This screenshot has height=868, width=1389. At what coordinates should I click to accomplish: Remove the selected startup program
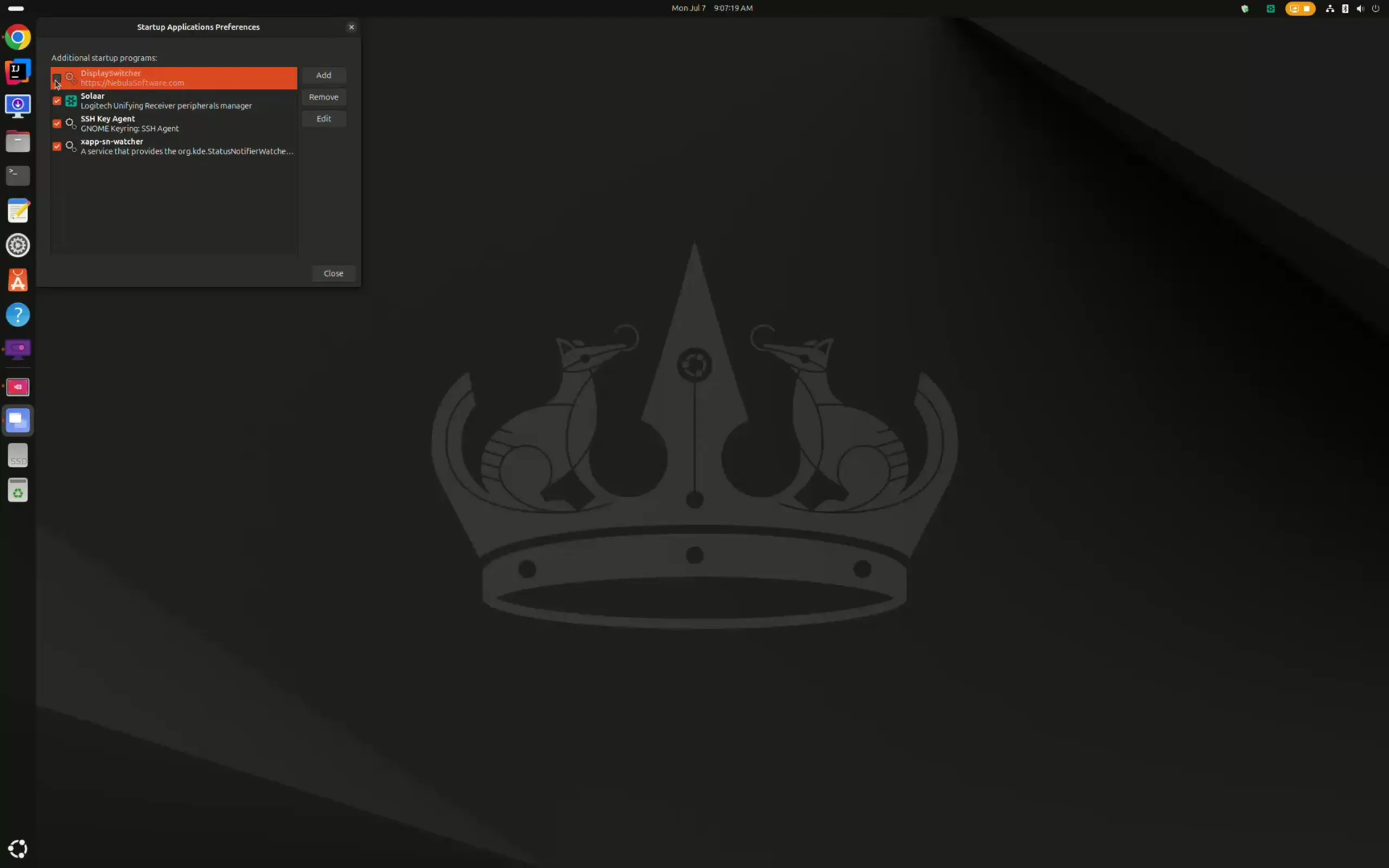pos(324,97)
